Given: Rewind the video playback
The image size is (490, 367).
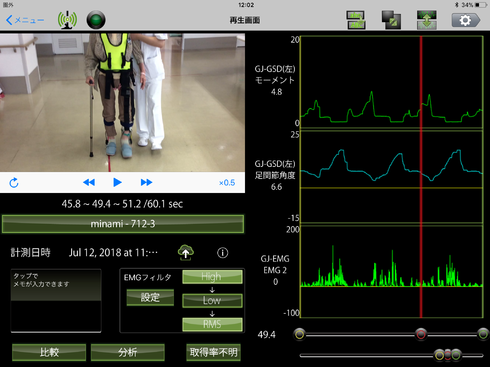Looking at the screenshot, I should [89, 182].
